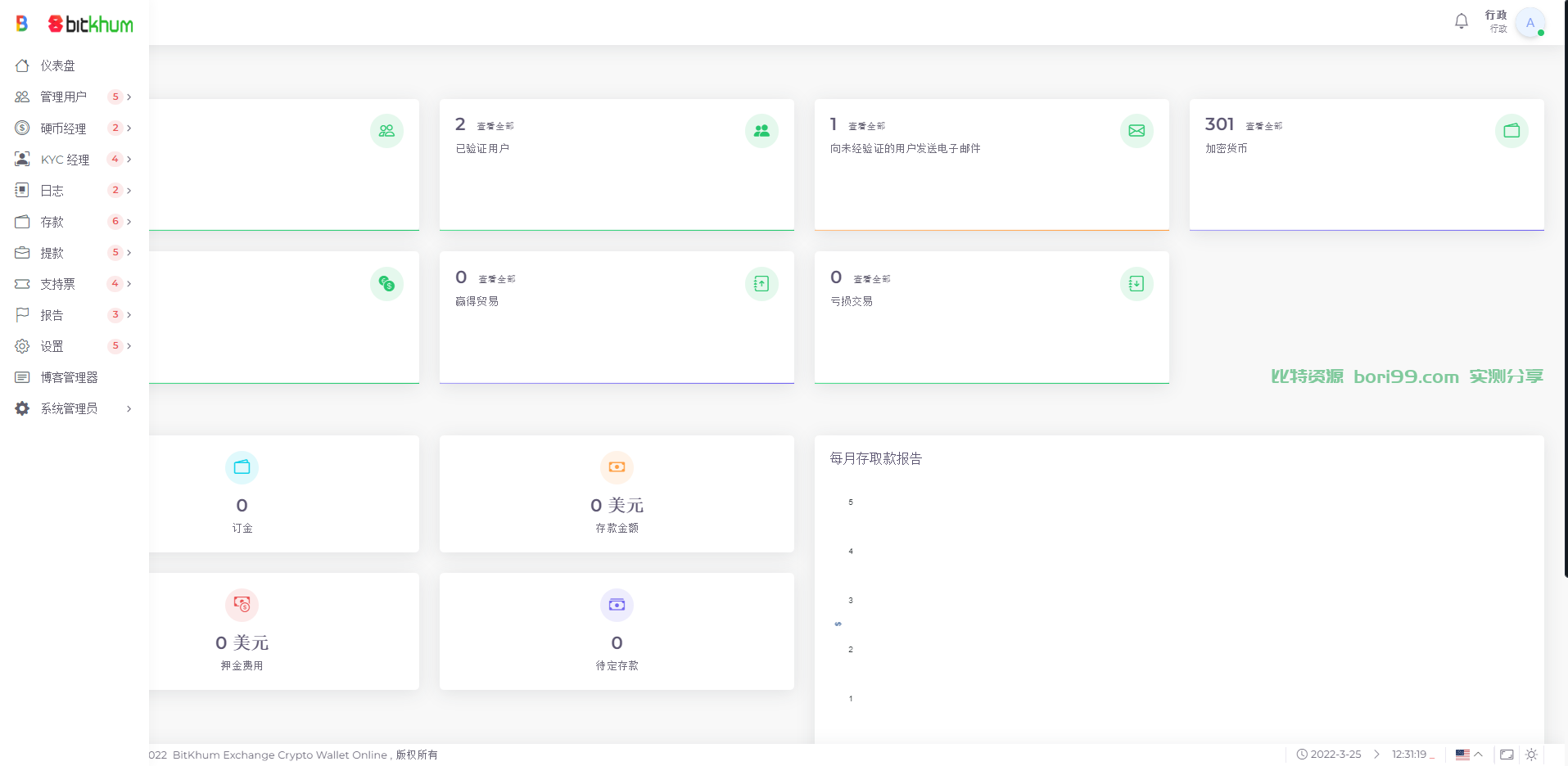Click the 存款金额 card money icon
The height and width of the screenshot is (766, 1568).
click(x=617, y=467)
